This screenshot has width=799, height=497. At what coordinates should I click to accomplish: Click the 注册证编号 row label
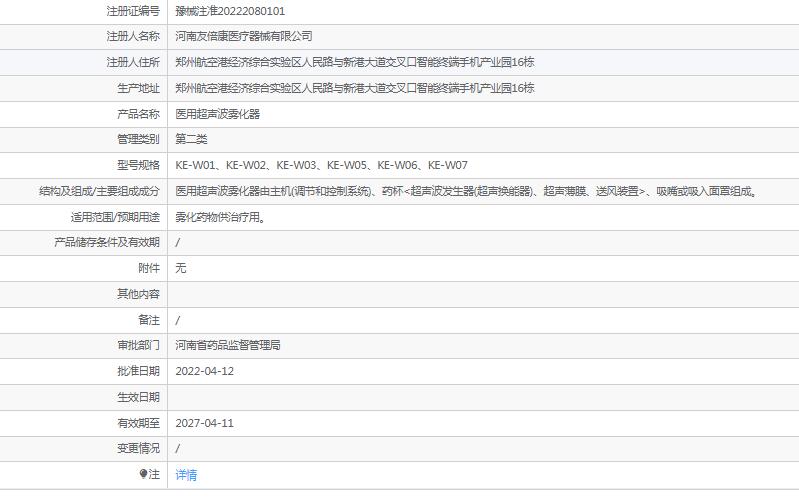[x=133, y=11]
